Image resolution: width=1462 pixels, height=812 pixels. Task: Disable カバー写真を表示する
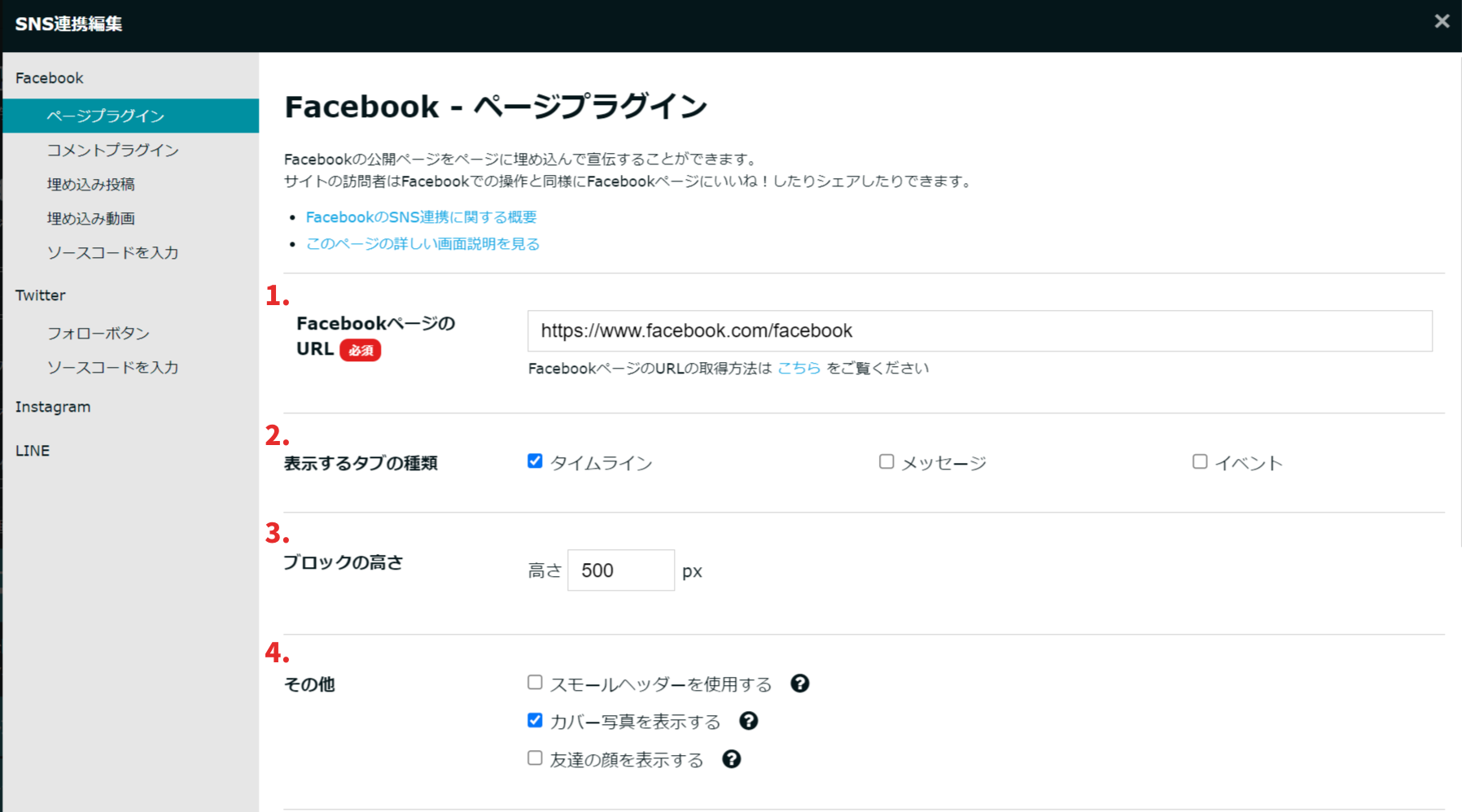coord(534,719)
